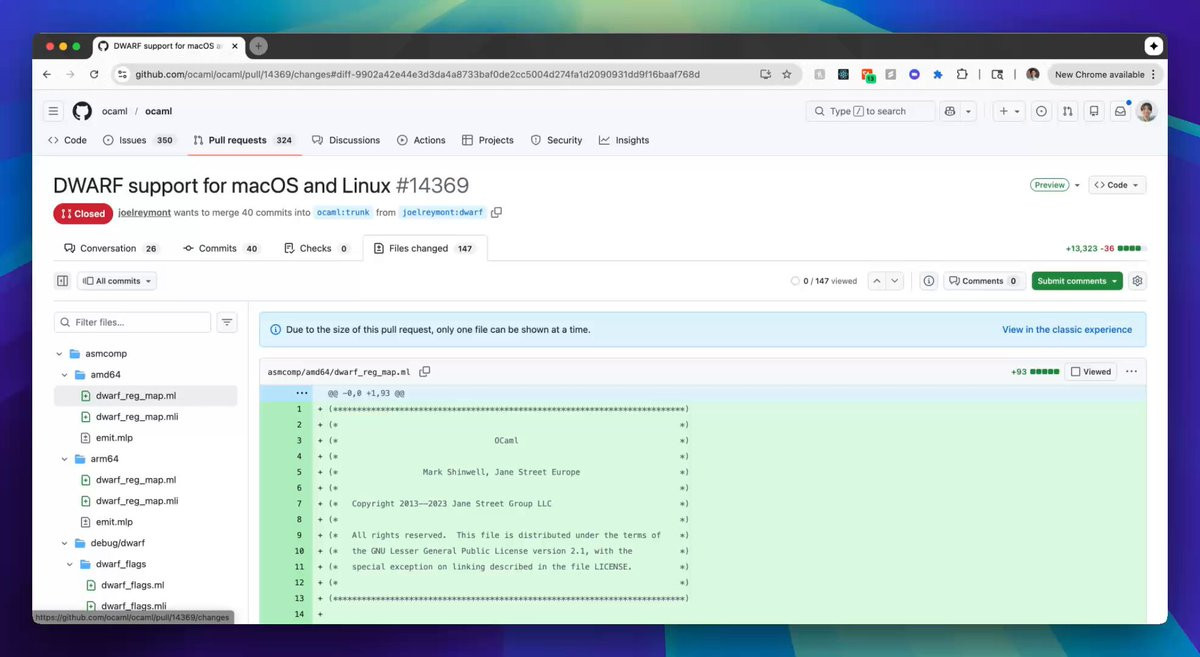
Task: Open the pull requests icon in GitHub header
Action: point(1067,112)
